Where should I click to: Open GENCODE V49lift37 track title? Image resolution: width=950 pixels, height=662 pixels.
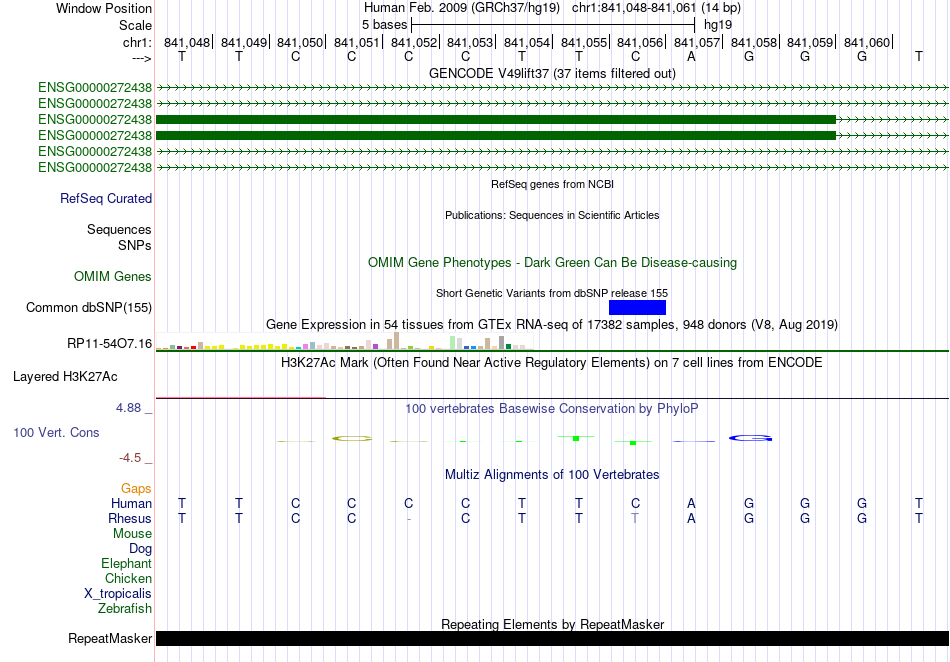point(552,73)
